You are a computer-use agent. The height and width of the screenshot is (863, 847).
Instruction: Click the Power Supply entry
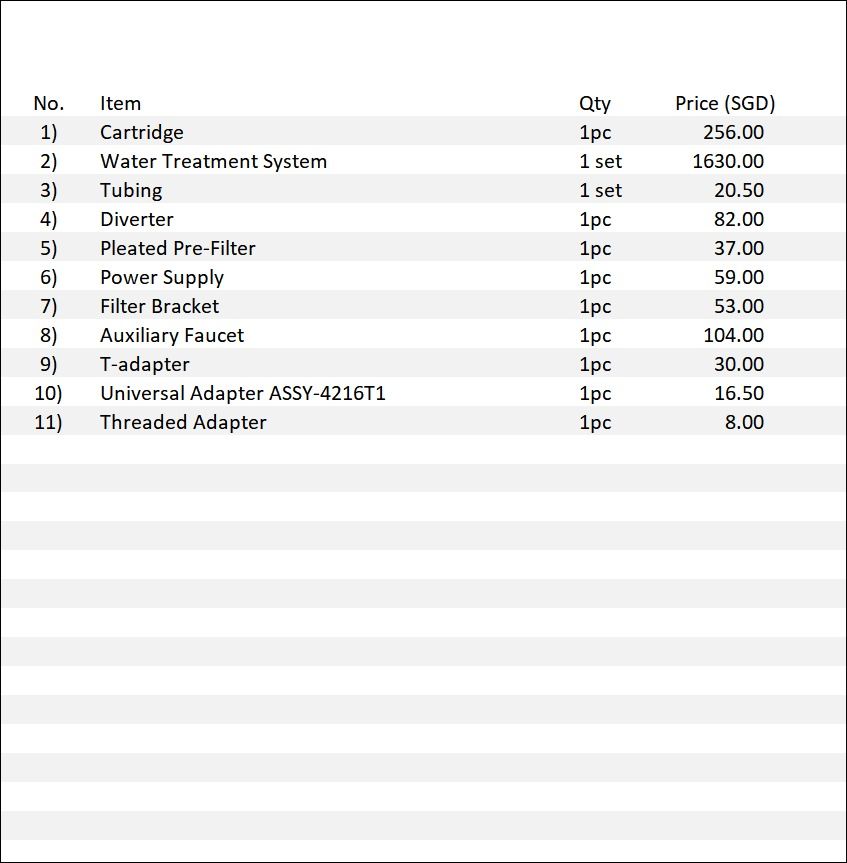(162, 277)
